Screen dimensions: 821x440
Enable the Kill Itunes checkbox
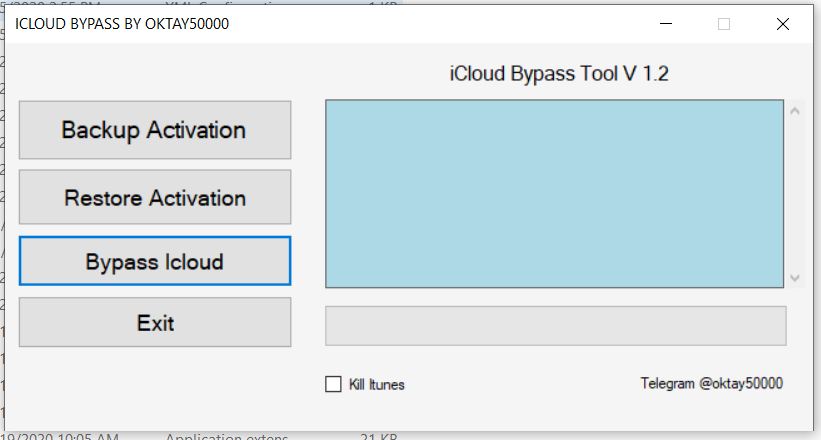click(333, 384)
